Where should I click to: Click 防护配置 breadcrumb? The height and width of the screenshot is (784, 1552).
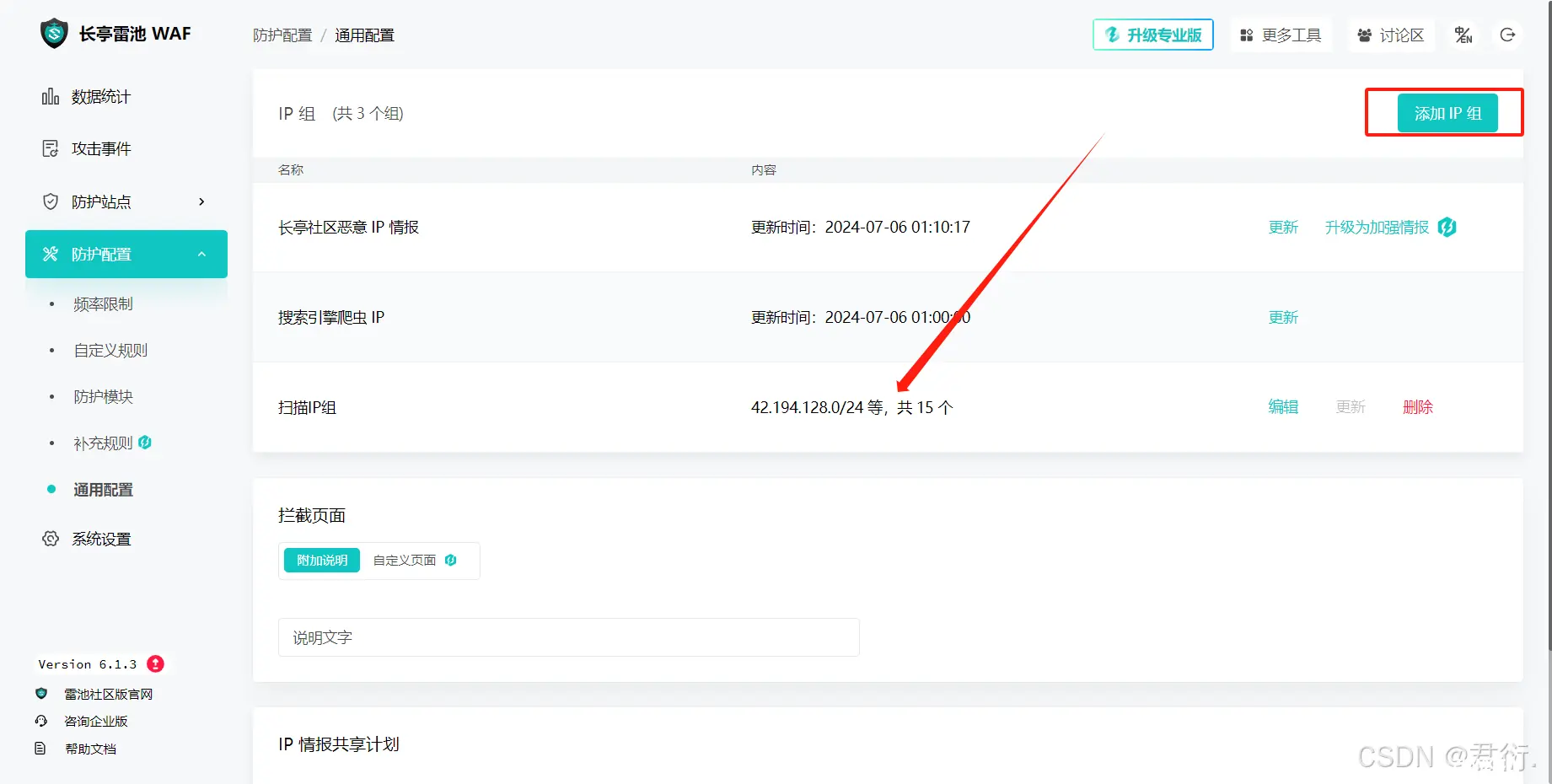282,35
